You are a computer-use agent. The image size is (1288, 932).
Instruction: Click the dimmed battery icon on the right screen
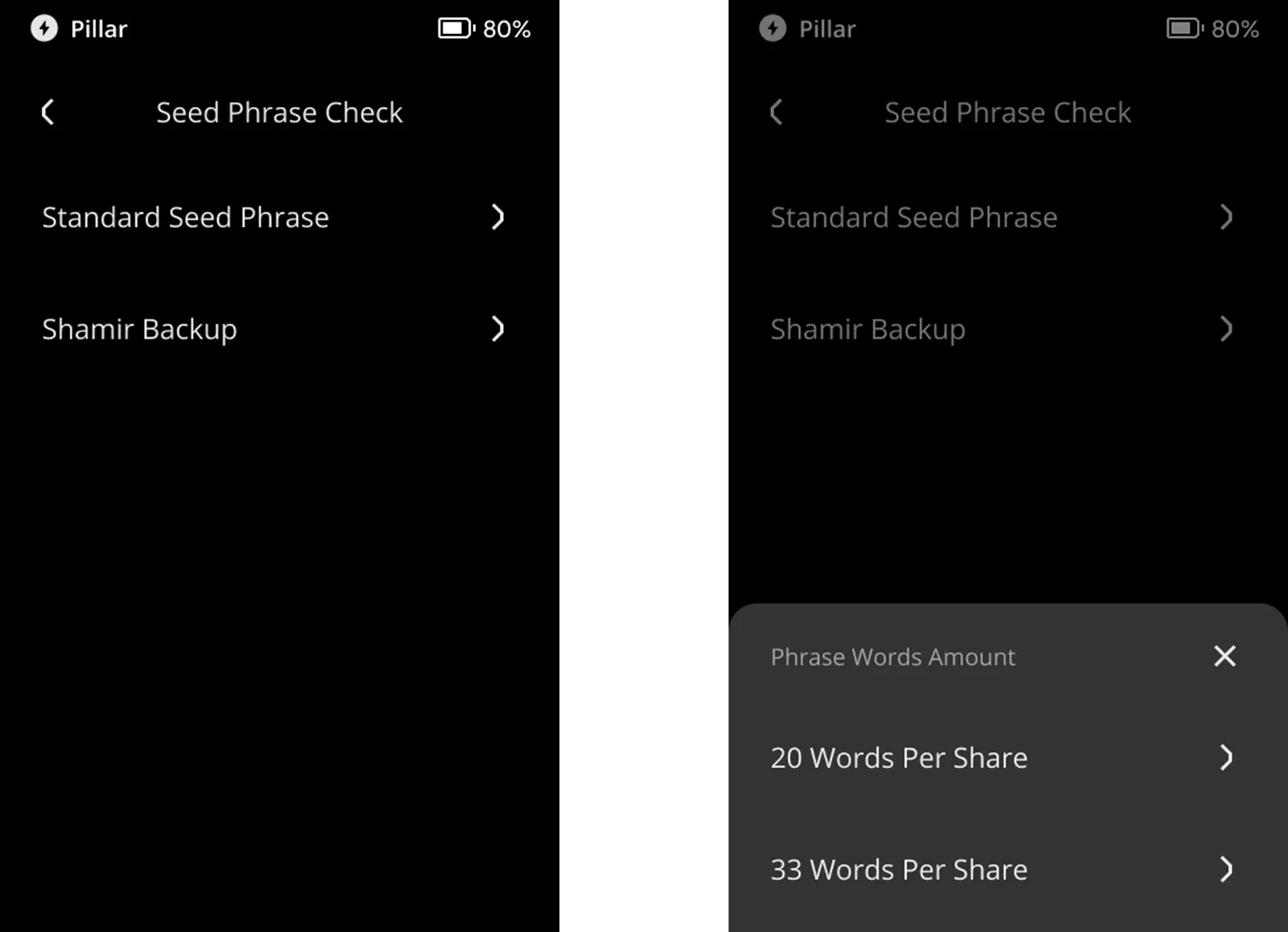(x=1184, y=29)
